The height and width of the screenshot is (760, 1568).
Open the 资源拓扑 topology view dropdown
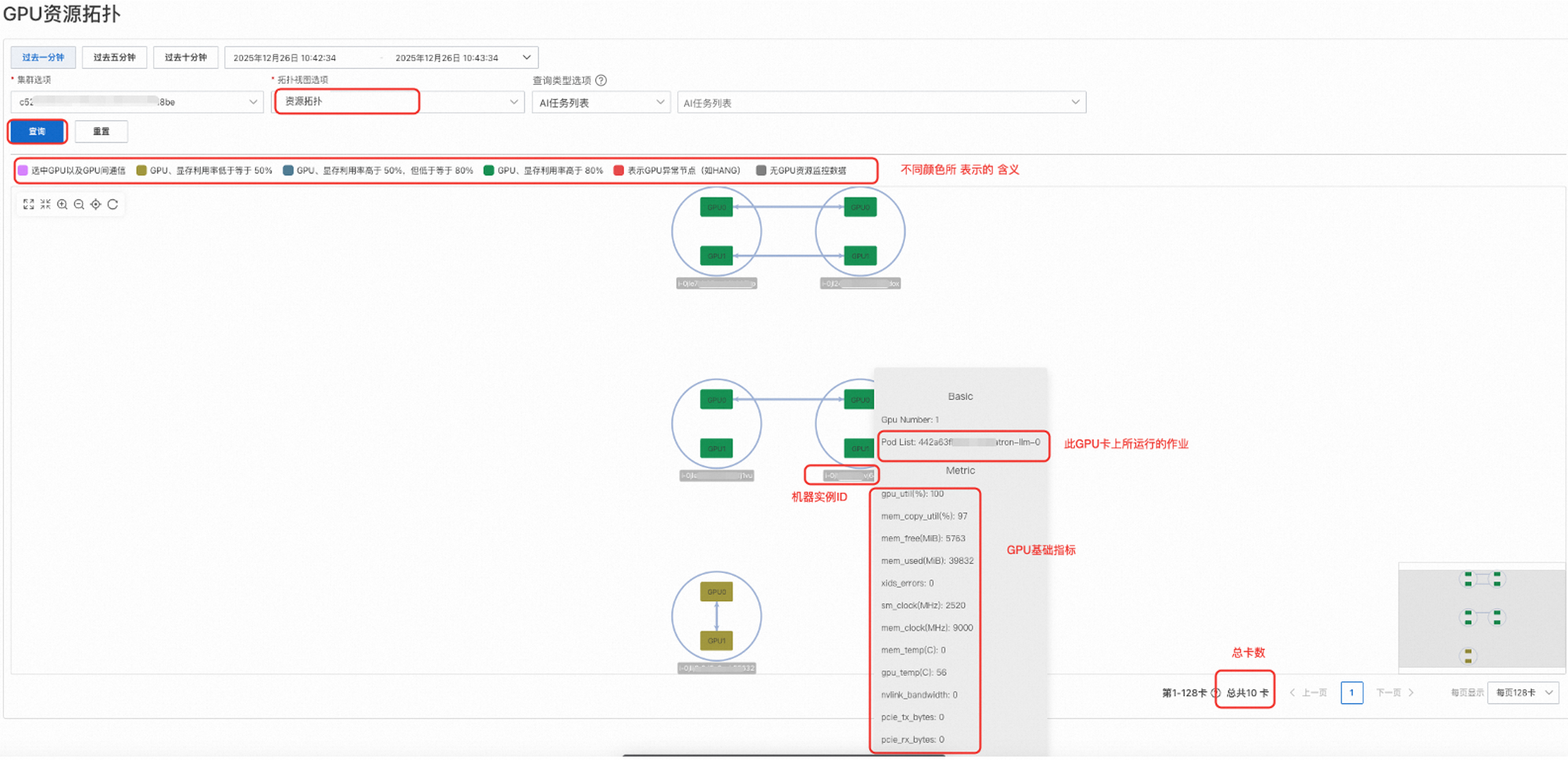(x=398, y=102)
